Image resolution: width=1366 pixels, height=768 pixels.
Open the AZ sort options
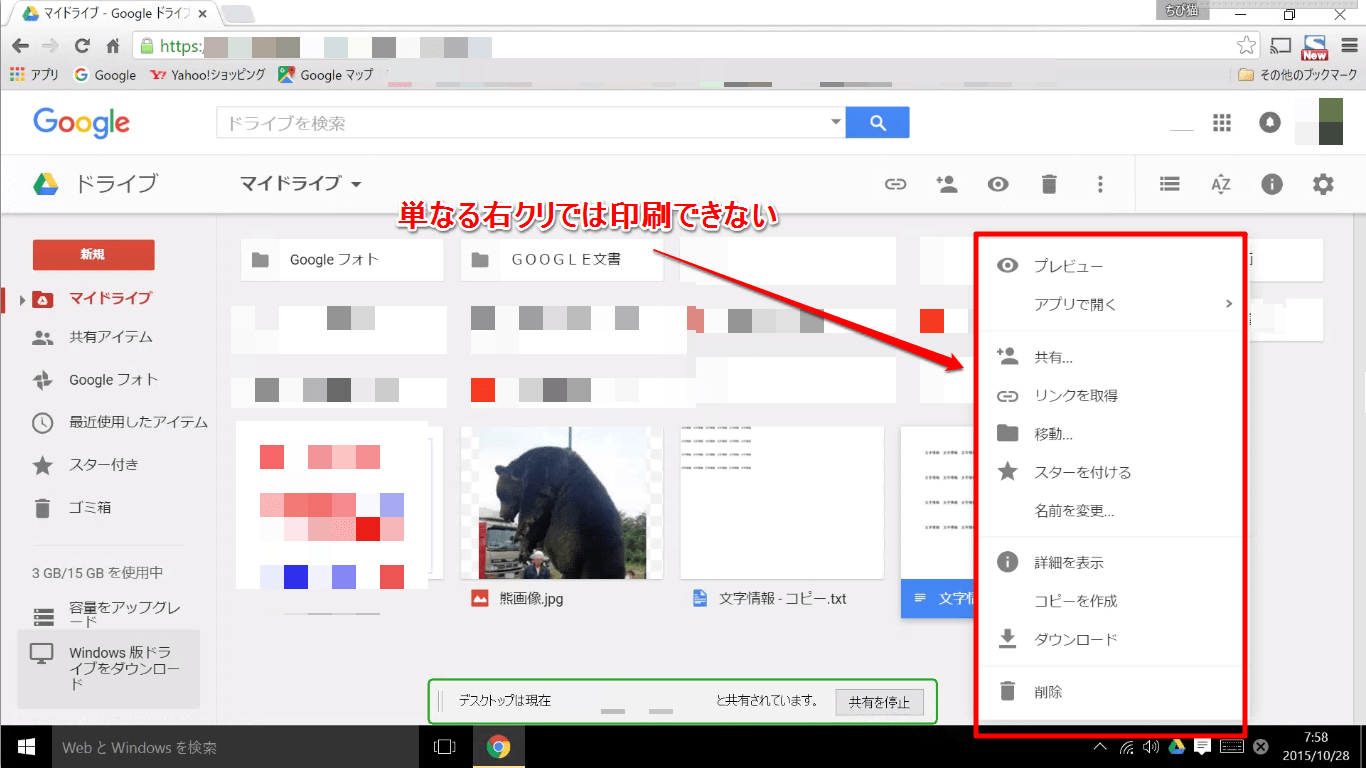coord(1220,184)
